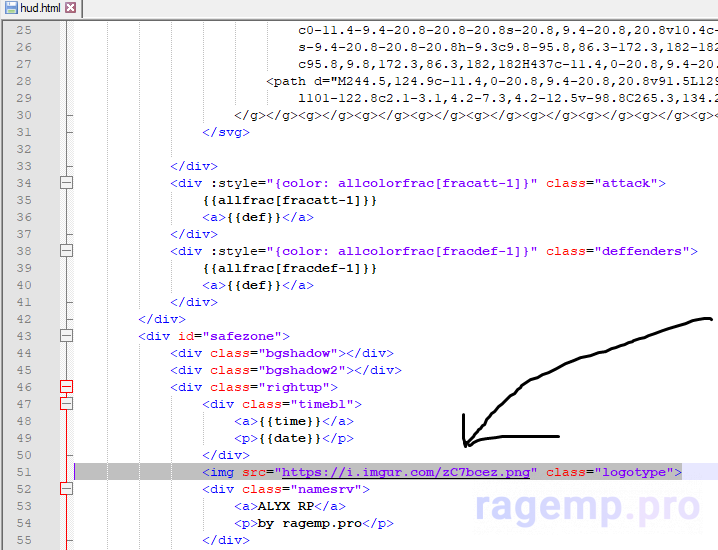Collapse the safezone div fold on line 43
The image size is (718, 550).
tap(67, 336)
